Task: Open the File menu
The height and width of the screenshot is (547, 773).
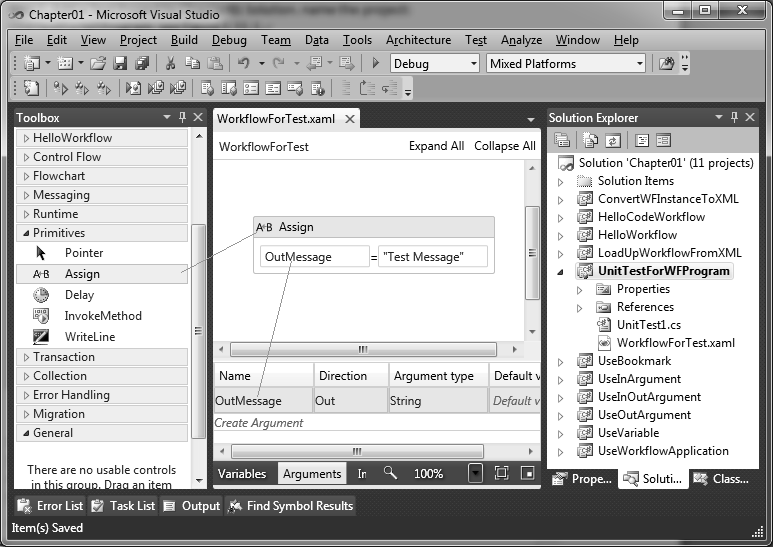Action: pos(24,40)
